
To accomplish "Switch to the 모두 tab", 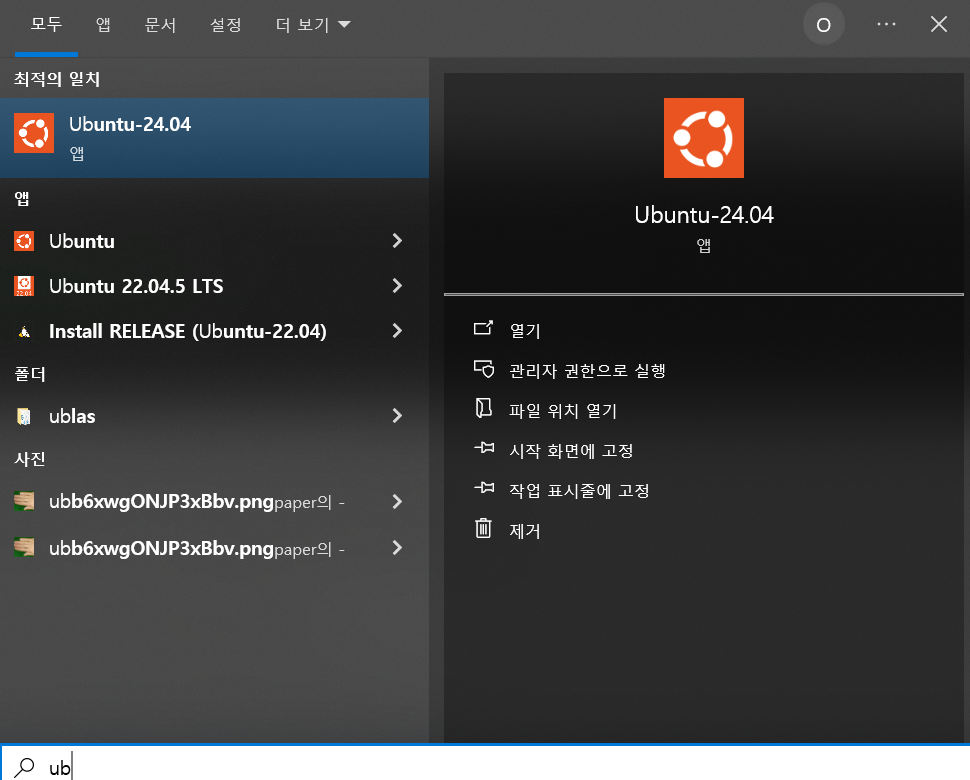I will tap(46, 25).
